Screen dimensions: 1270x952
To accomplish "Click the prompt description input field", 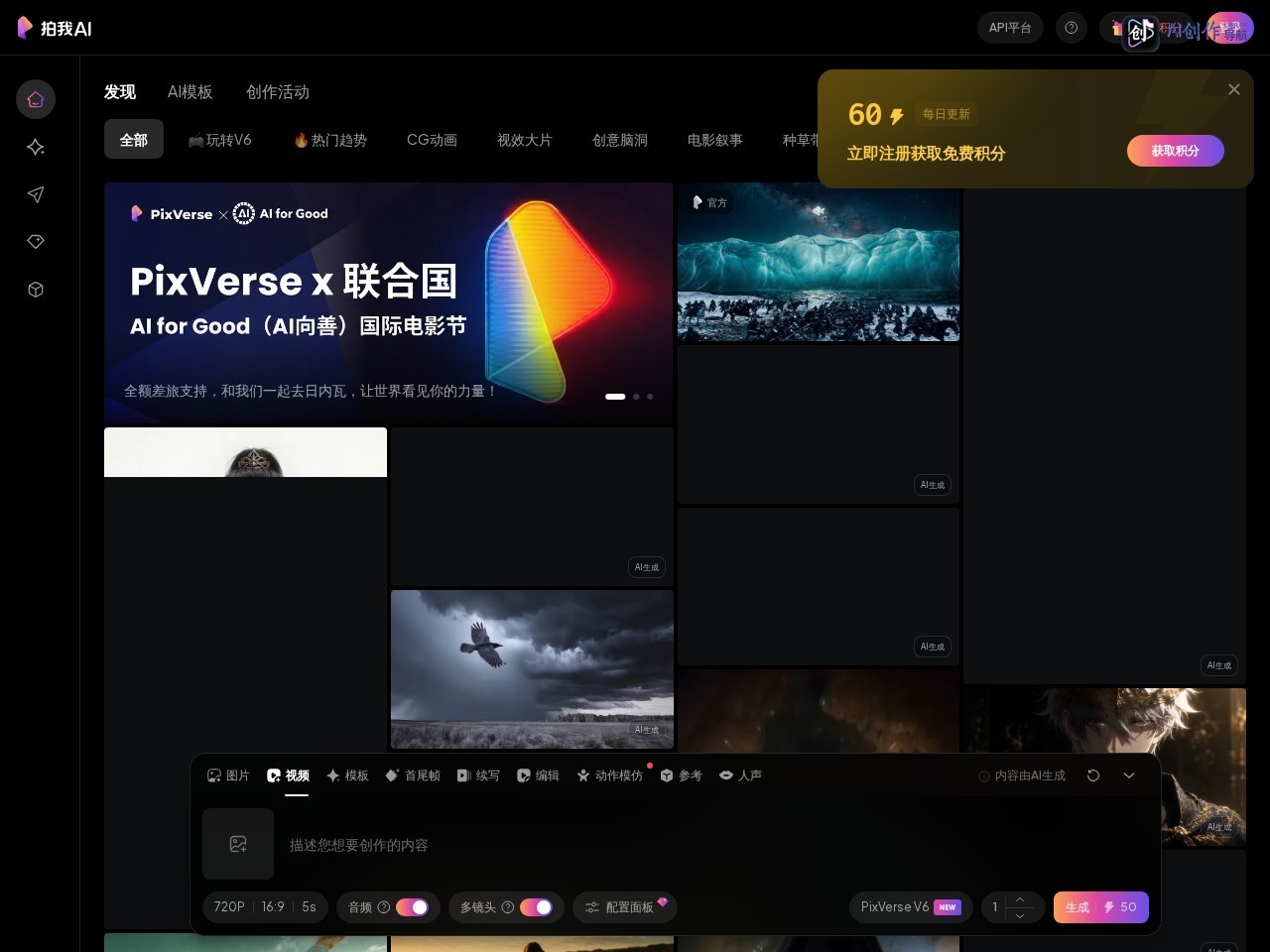I will click(714, 845).
